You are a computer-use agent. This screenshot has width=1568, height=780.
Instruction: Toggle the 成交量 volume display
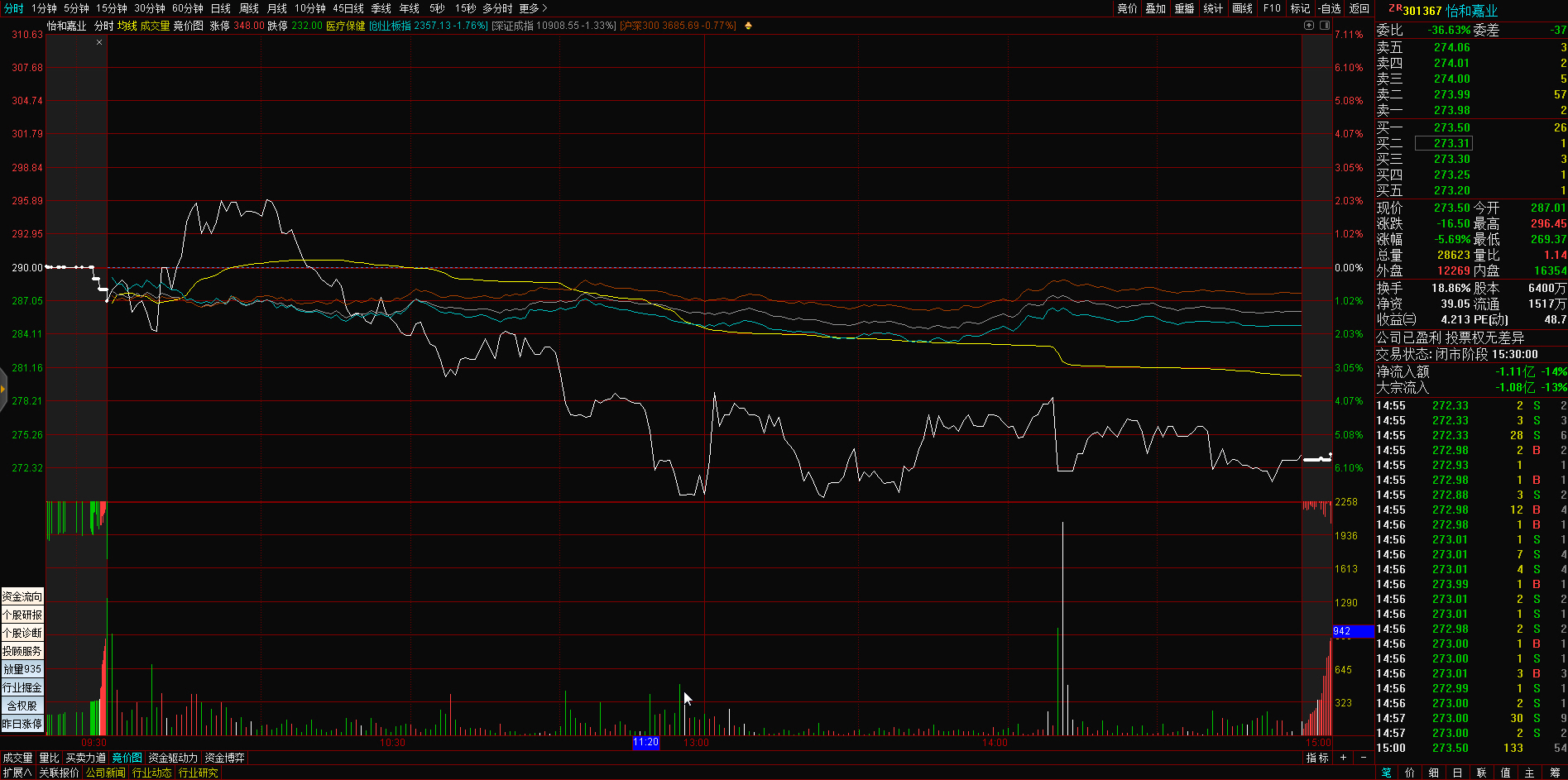point(155,26)
